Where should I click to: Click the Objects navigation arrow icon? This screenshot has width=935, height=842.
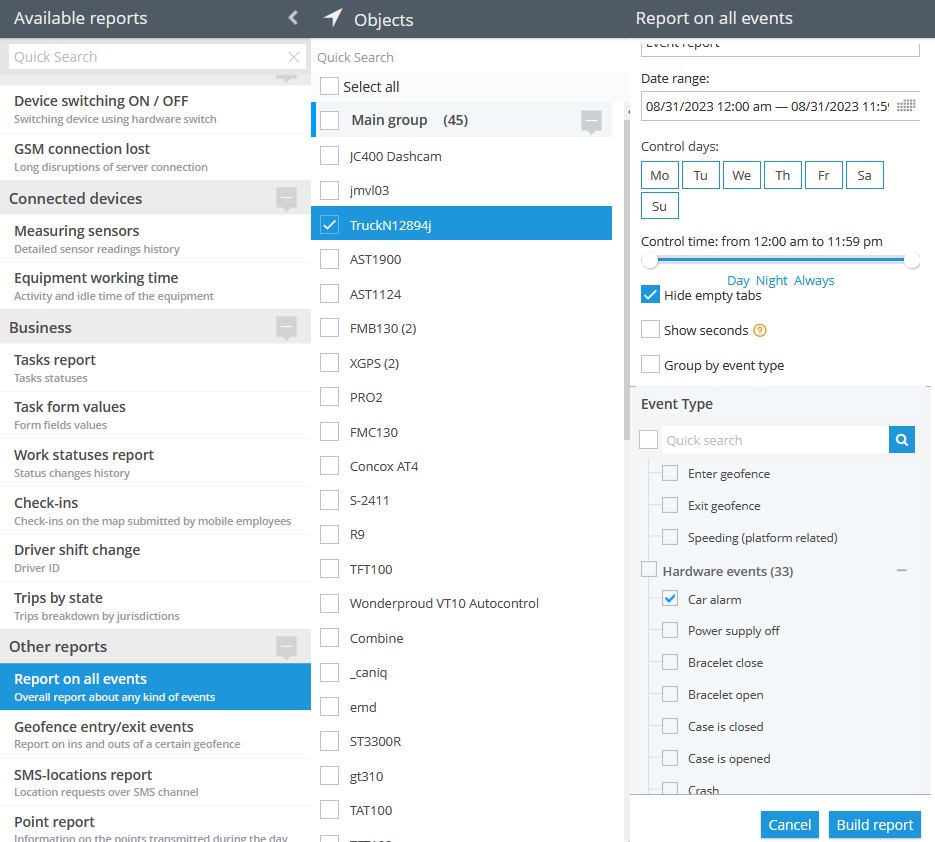click(333, 18)
